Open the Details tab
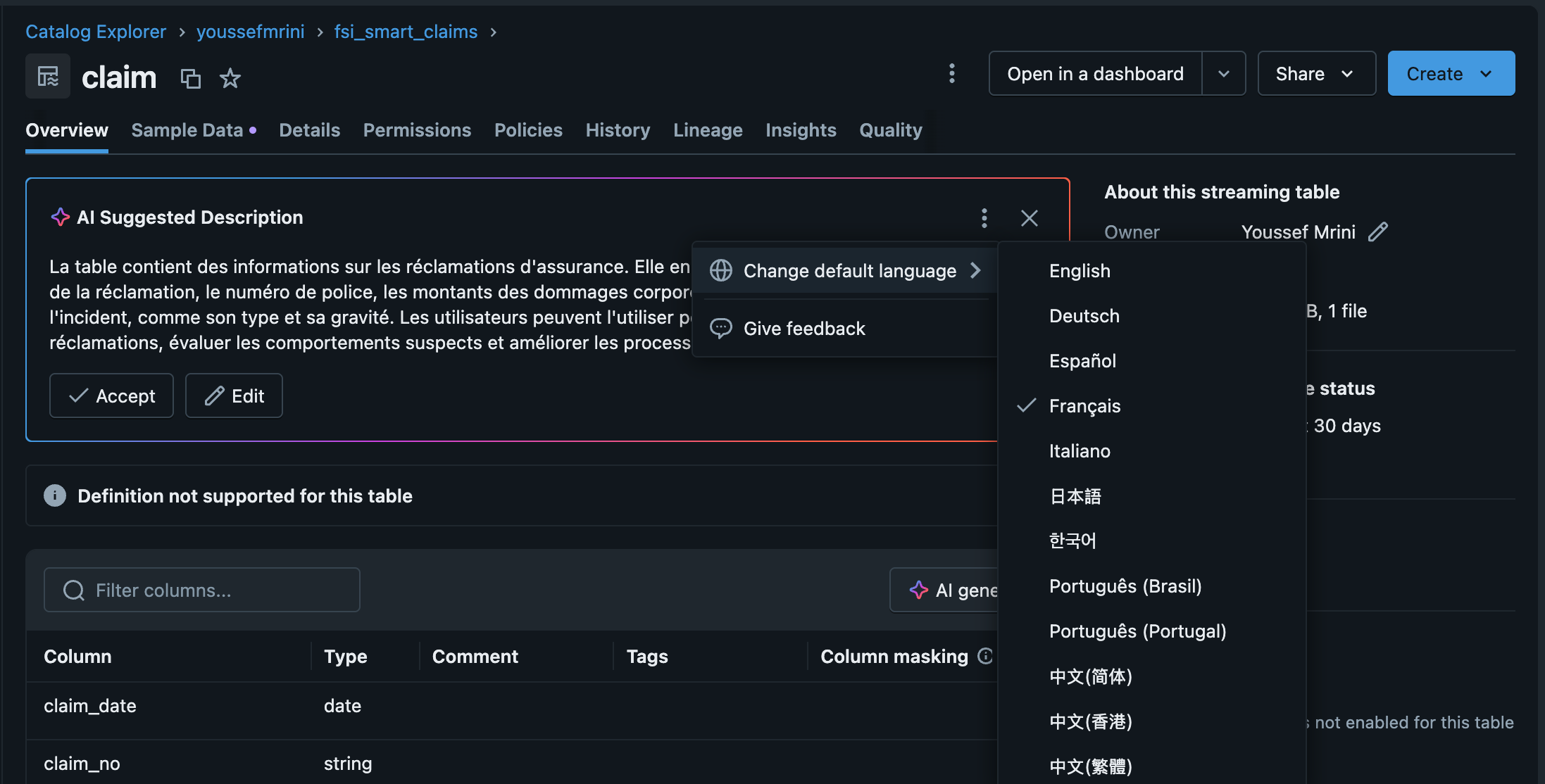This screenshot has height=784, width=1545. (310, 130)
